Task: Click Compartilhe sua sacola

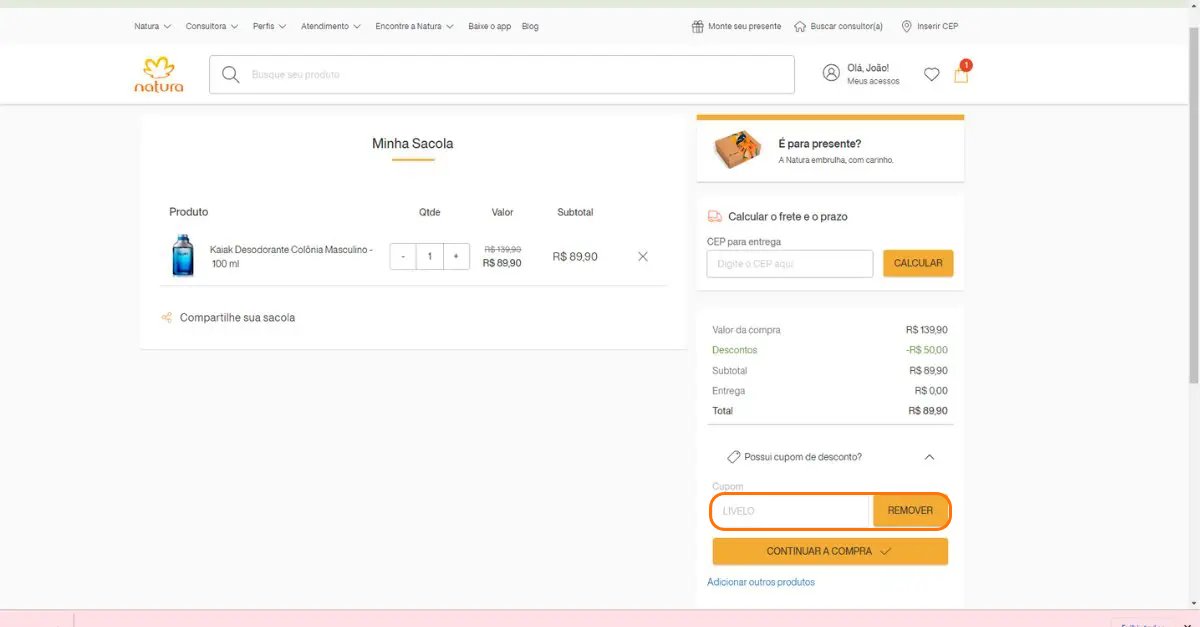Action: tap(237, 318)
